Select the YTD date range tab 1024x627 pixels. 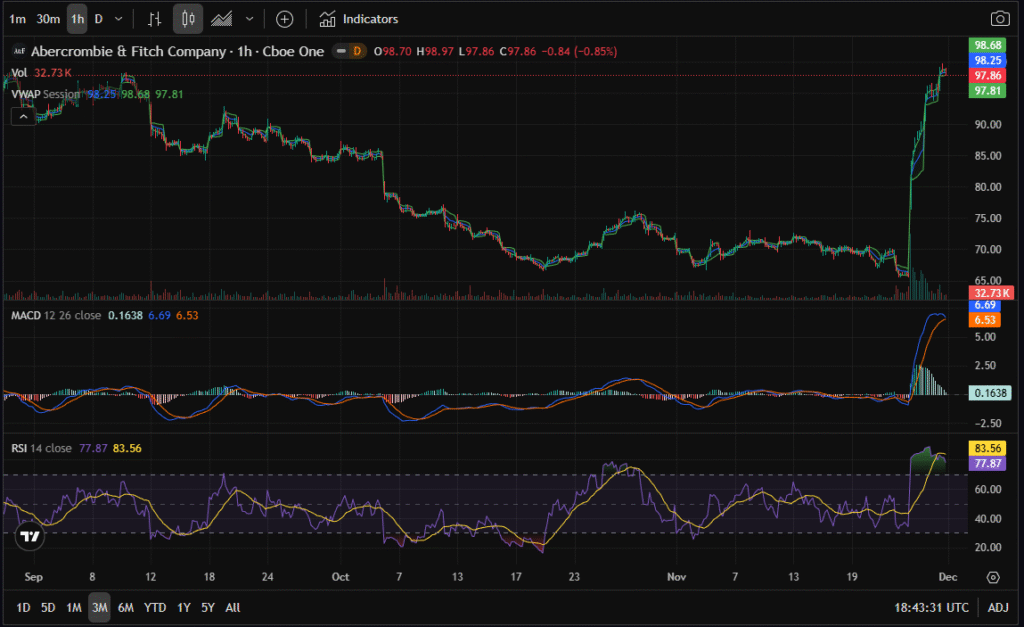155,607
